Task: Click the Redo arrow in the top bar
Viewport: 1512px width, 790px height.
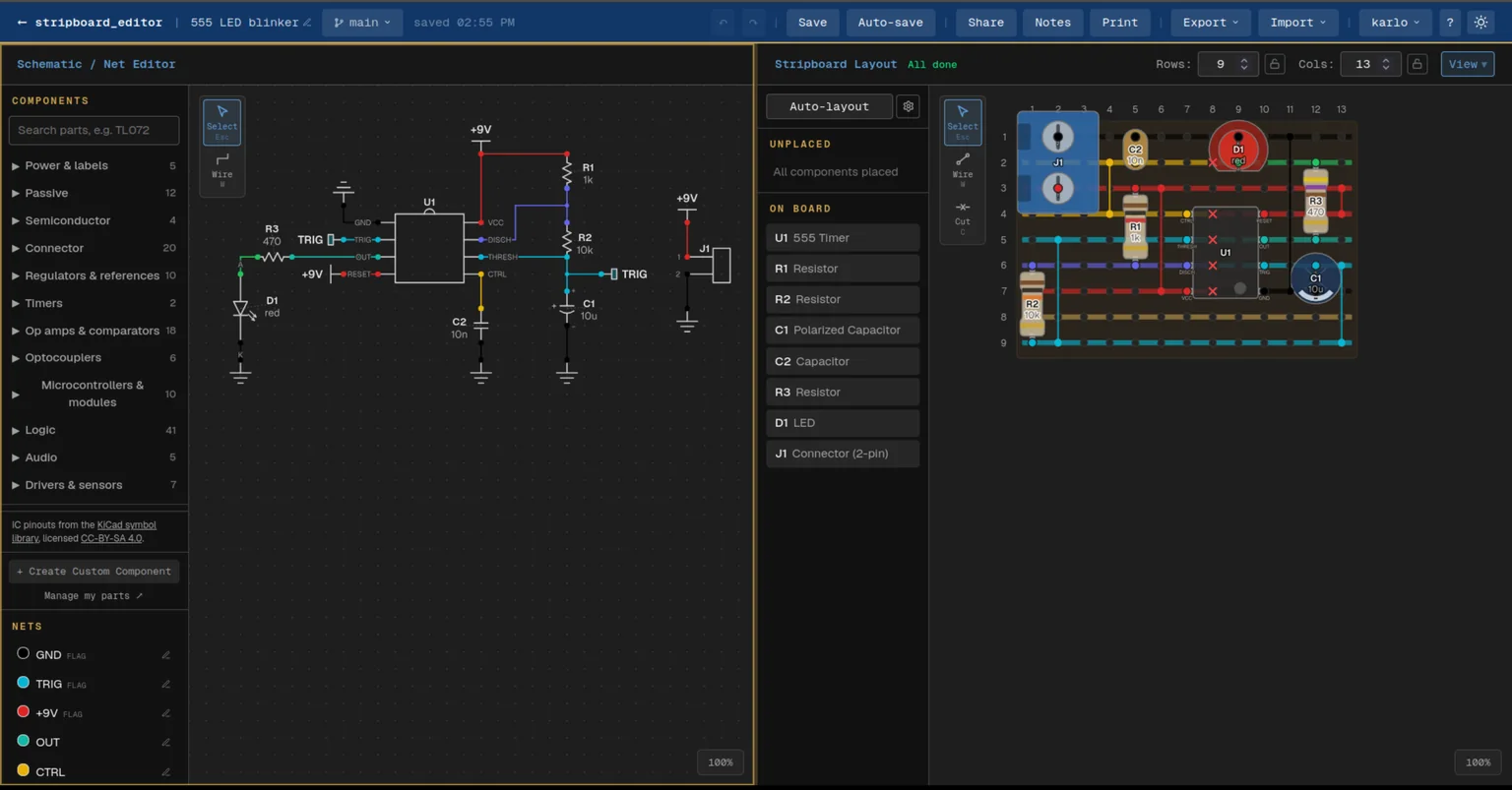Action: (753, 23)
